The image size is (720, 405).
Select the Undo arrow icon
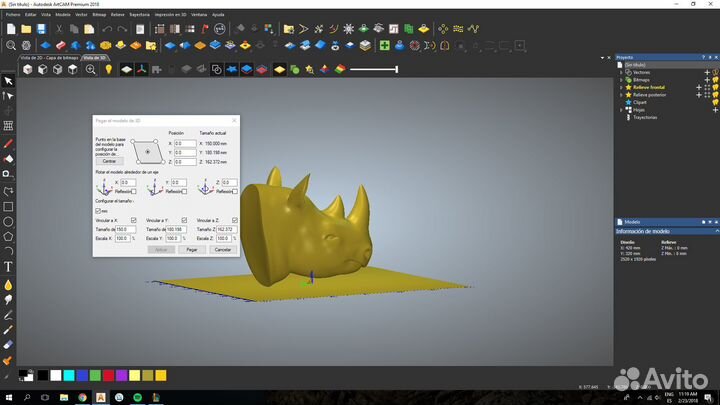click(107, 29)
